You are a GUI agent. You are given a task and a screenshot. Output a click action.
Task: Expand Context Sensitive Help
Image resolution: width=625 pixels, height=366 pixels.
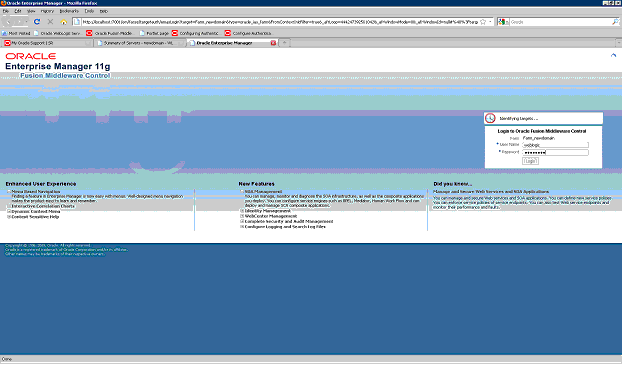9,217
